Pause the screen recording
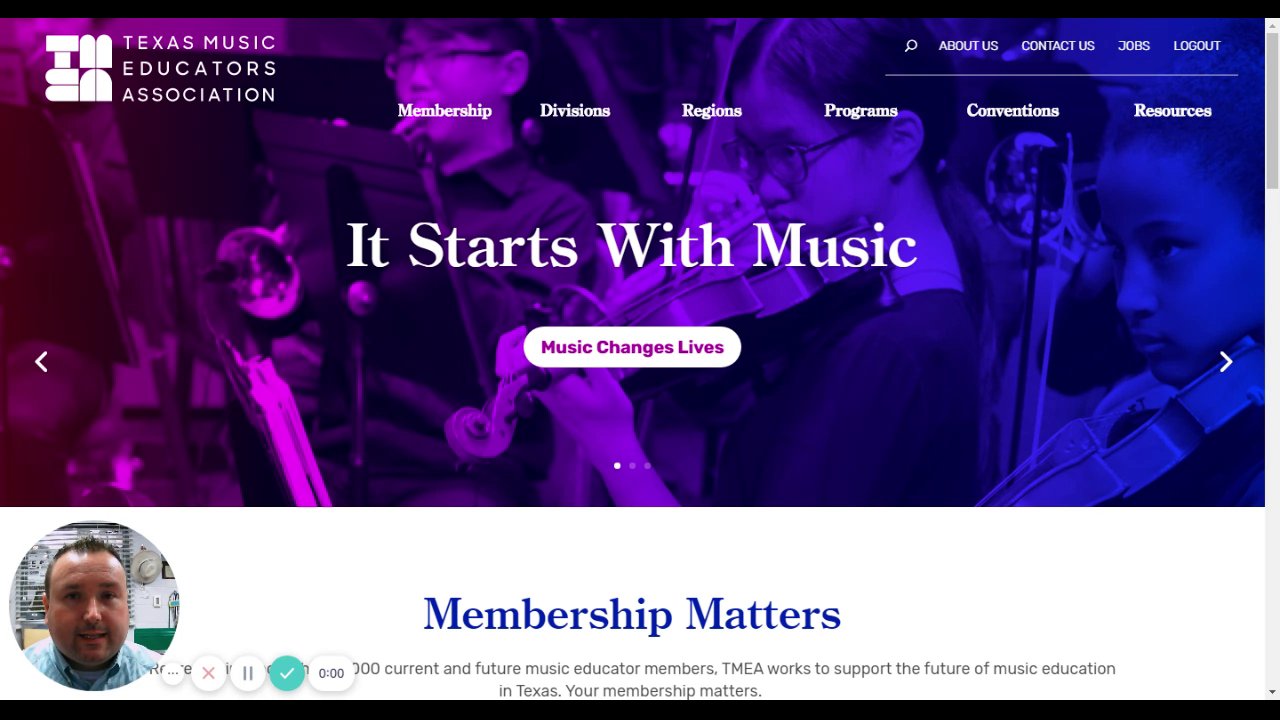Screen dimensions: 1280x720 (248, 673)
